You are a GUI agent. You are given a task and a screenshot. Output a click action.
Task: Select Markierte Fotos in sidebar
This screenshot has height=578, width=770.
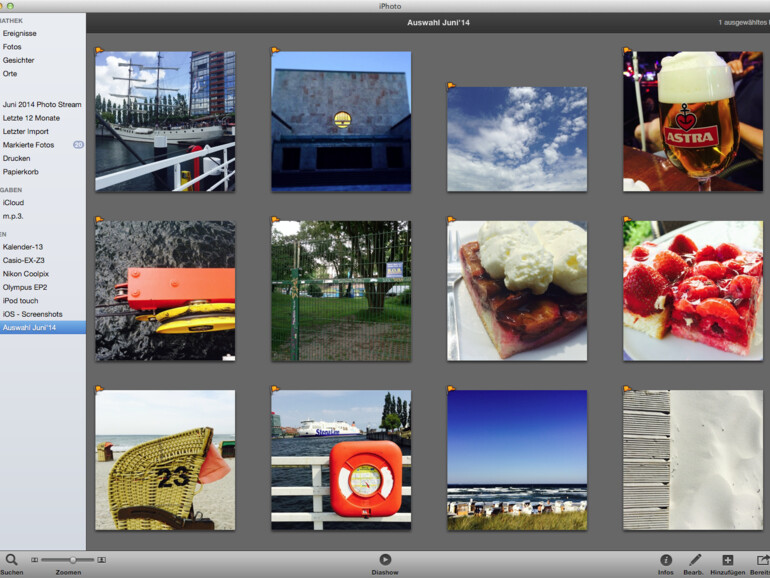pos(28,145)
